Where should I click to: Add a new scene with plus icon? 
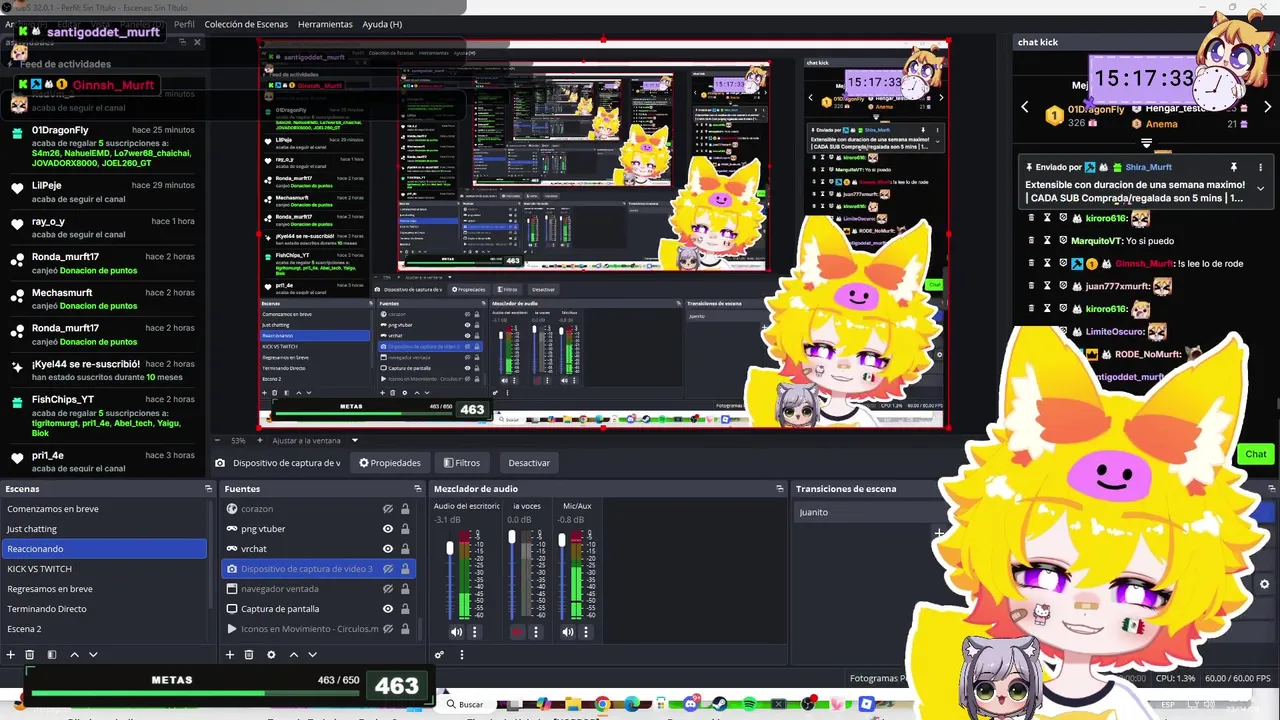(10, 655)
